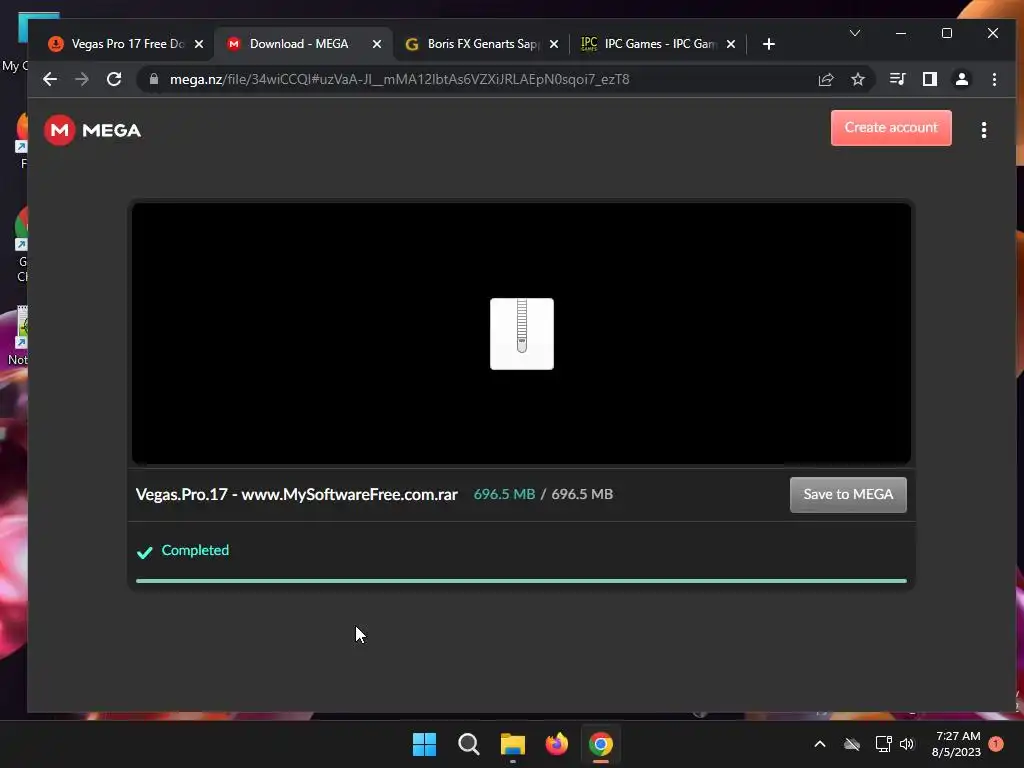
Task: Reload the MEGA page
Action: coord(114,79)
